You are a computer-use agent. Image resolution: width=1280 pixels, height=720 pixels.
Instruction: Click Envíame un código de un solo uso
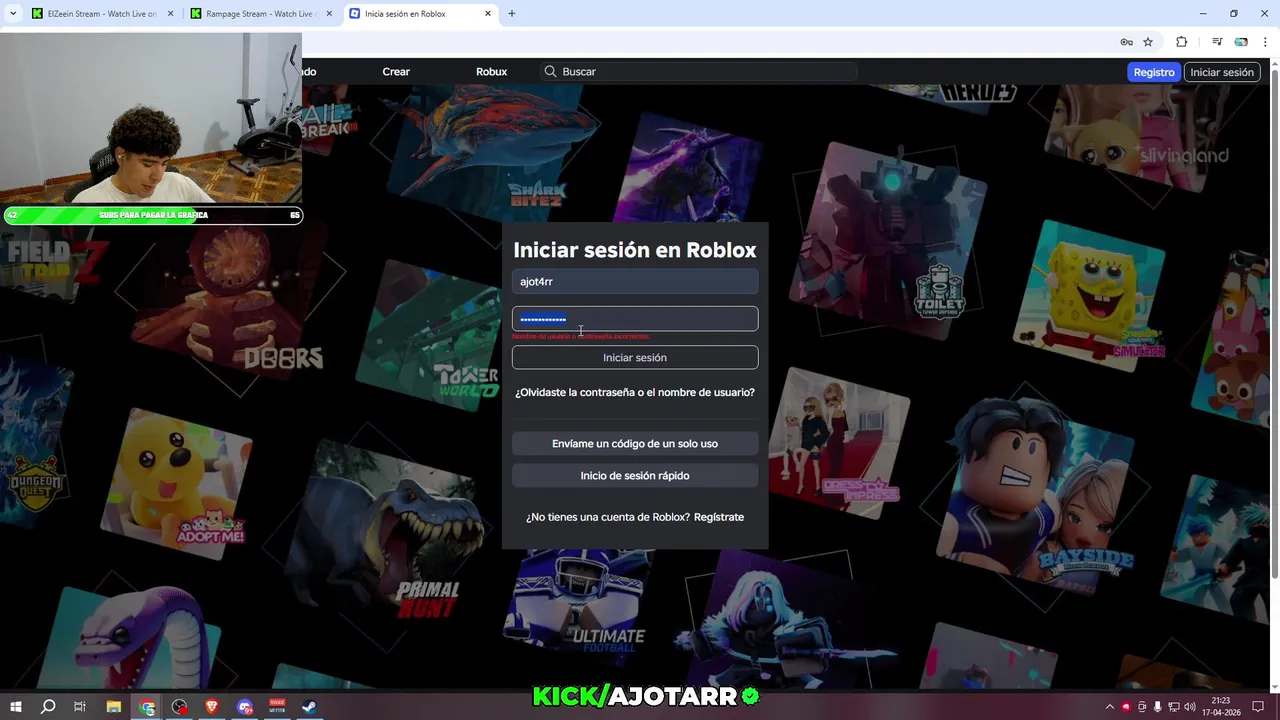tap(635, 443)
